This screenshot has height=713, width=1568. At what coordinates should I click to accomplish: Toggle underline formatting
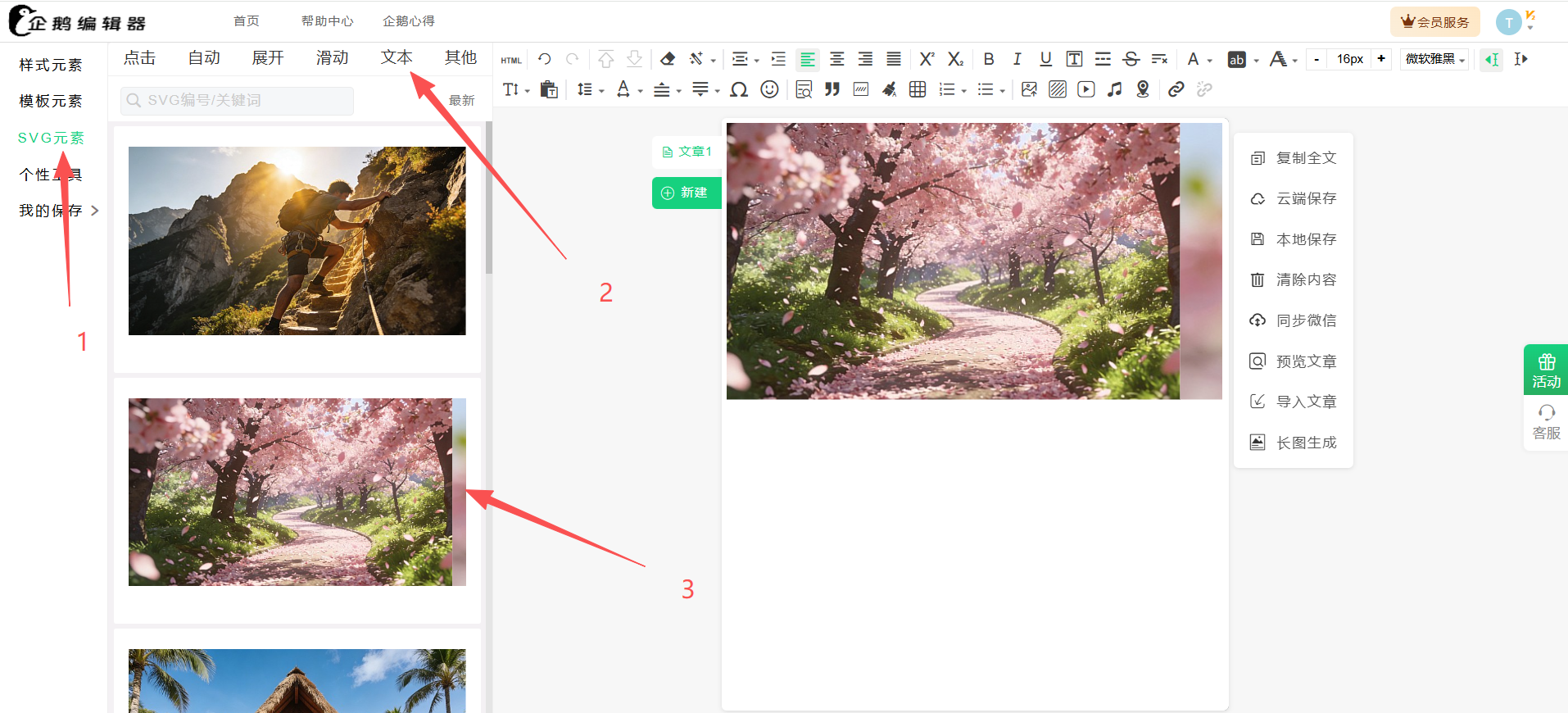pyautogui.click(x=1045, y=59)
